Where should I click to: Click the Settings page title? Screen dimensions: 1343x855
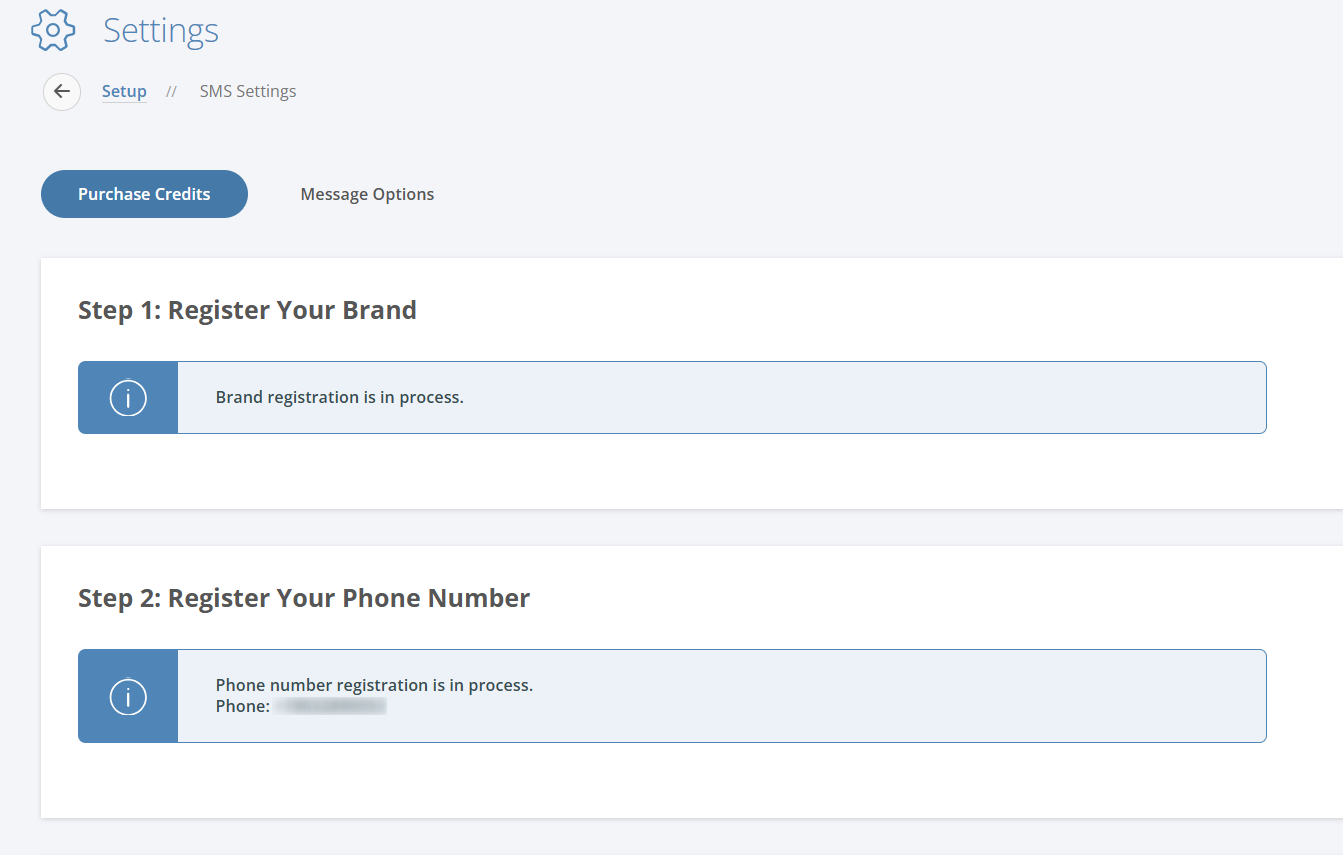tap(161, 31)
